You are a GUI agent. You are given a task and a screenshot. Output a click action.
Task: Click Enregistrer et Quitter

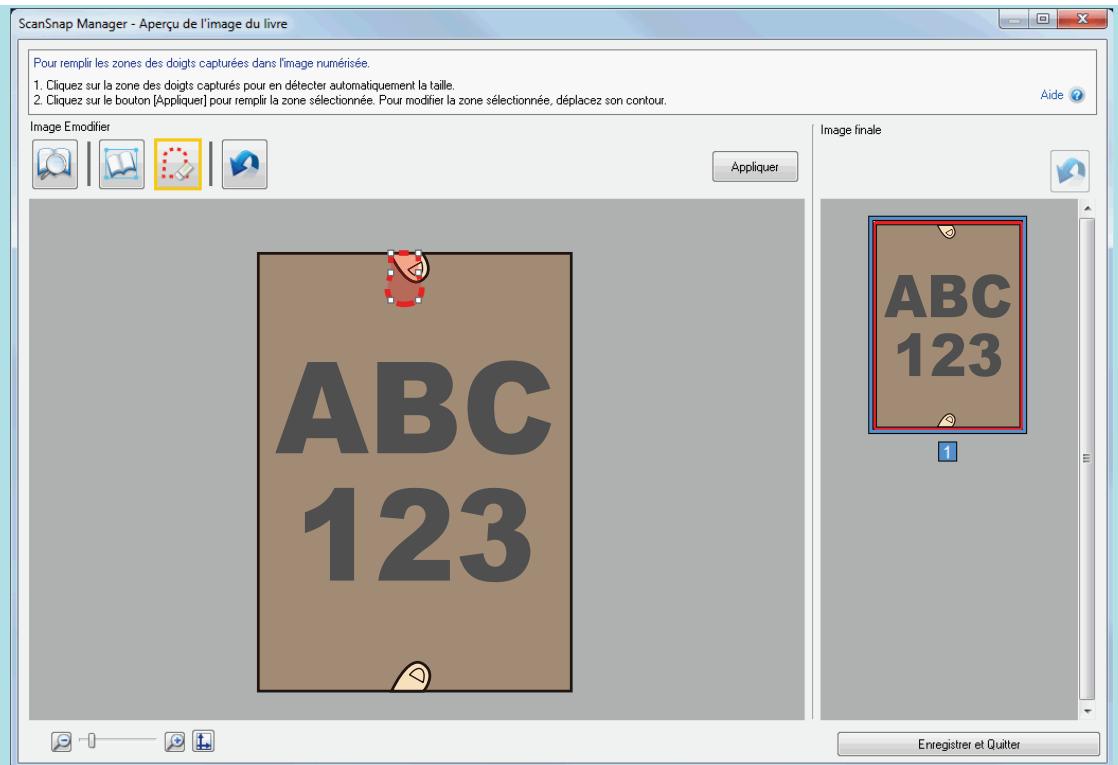pos(968,744)
